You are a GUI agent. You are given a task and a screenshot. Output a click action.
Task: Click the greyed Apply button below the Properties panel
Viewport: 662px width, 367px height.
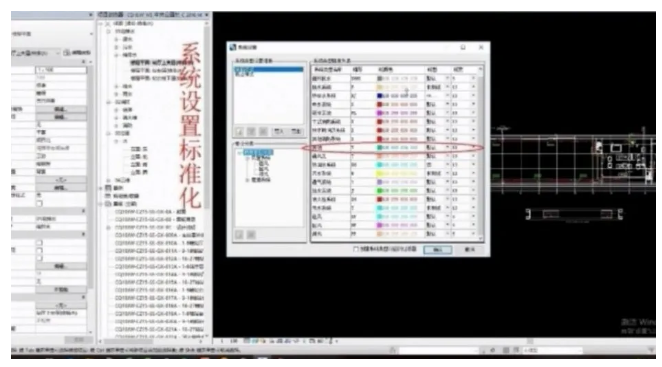[79, 340]
